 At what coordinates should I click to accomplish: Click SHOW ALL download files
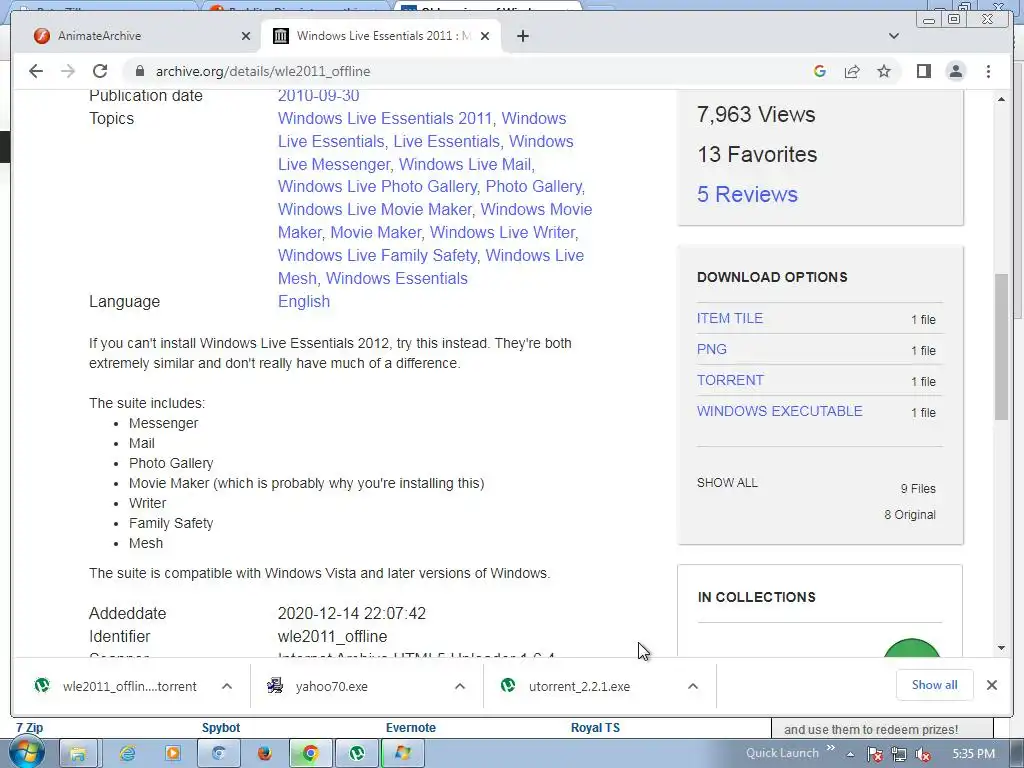tap(727, 483)
